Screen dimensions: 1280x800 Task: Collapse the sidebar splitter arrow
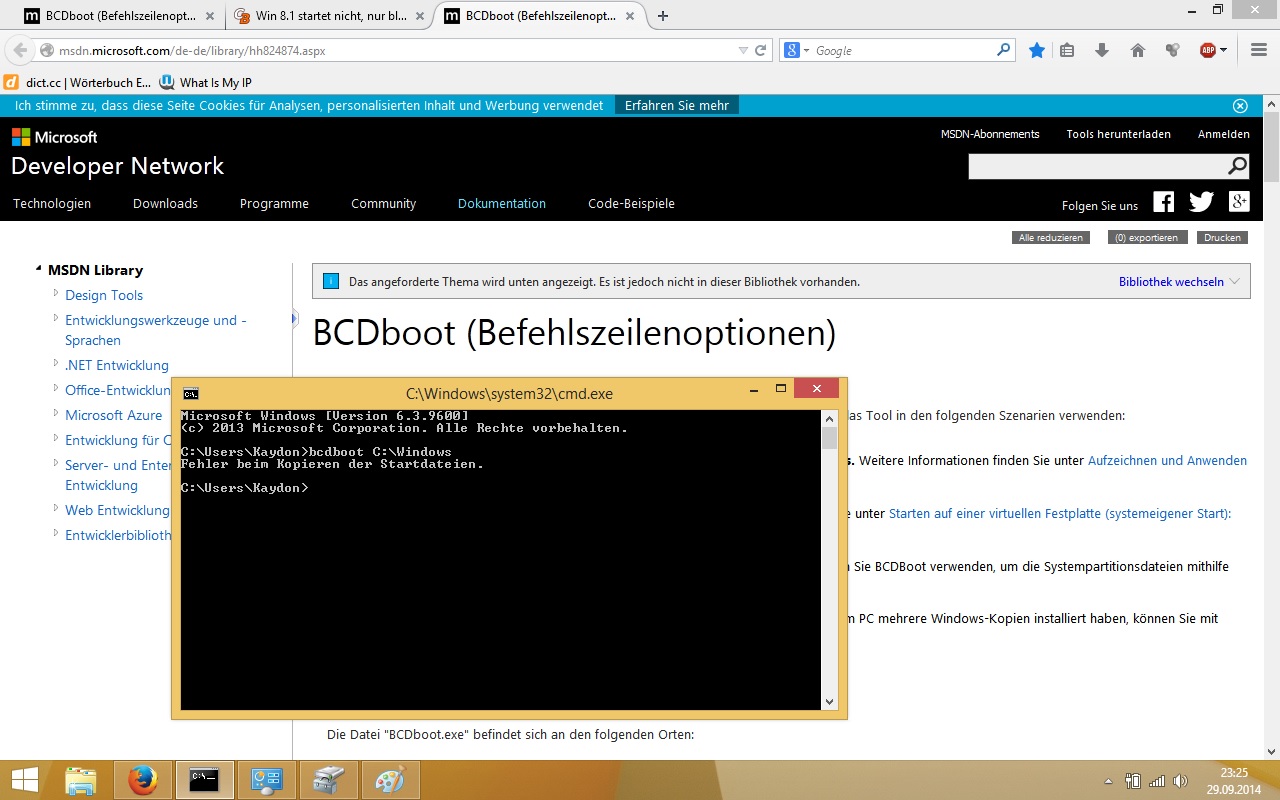[295, 319]
